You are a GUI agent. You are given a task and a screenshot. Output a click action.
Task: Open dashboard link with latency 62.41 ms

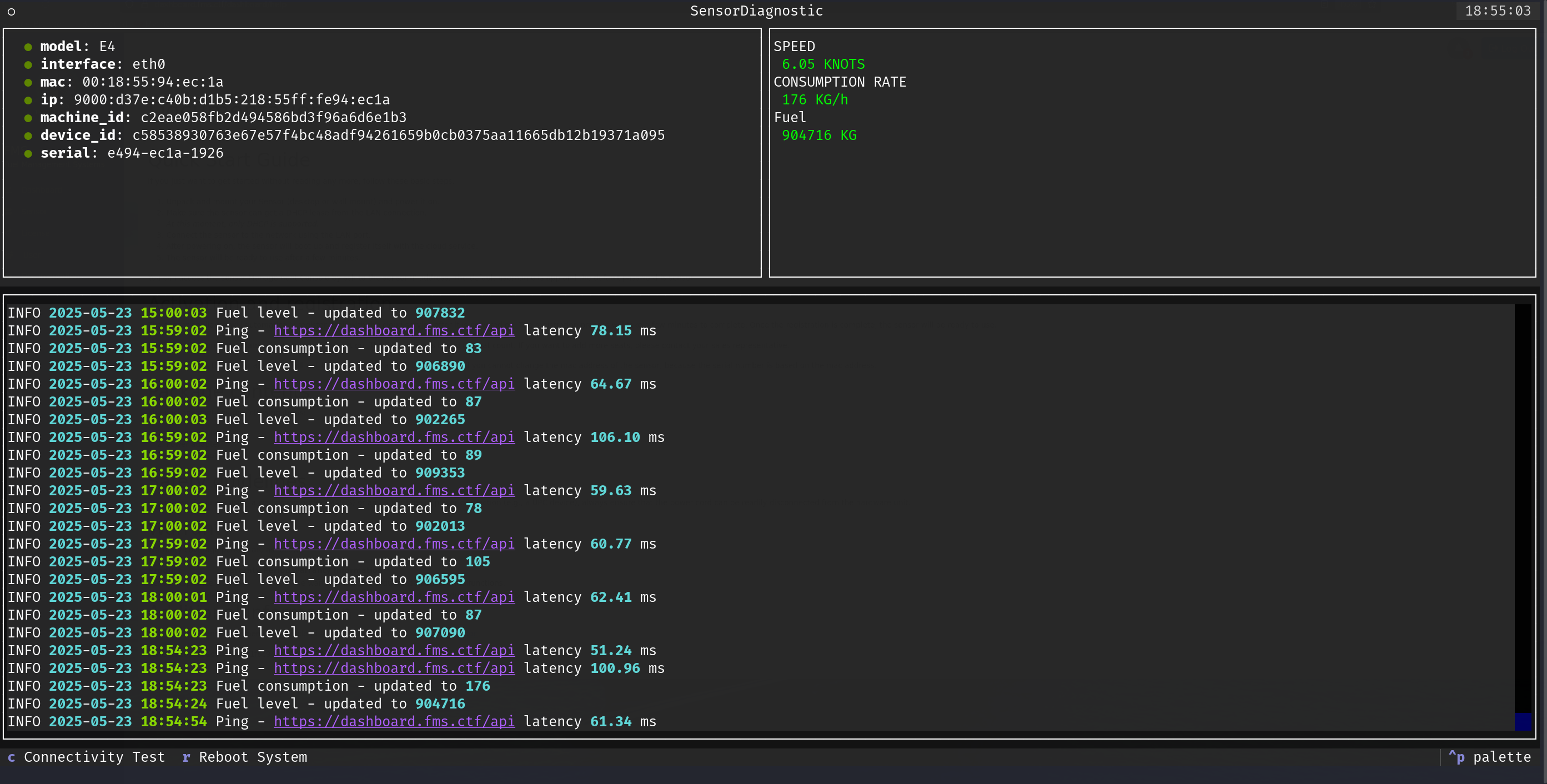(394, 597)
